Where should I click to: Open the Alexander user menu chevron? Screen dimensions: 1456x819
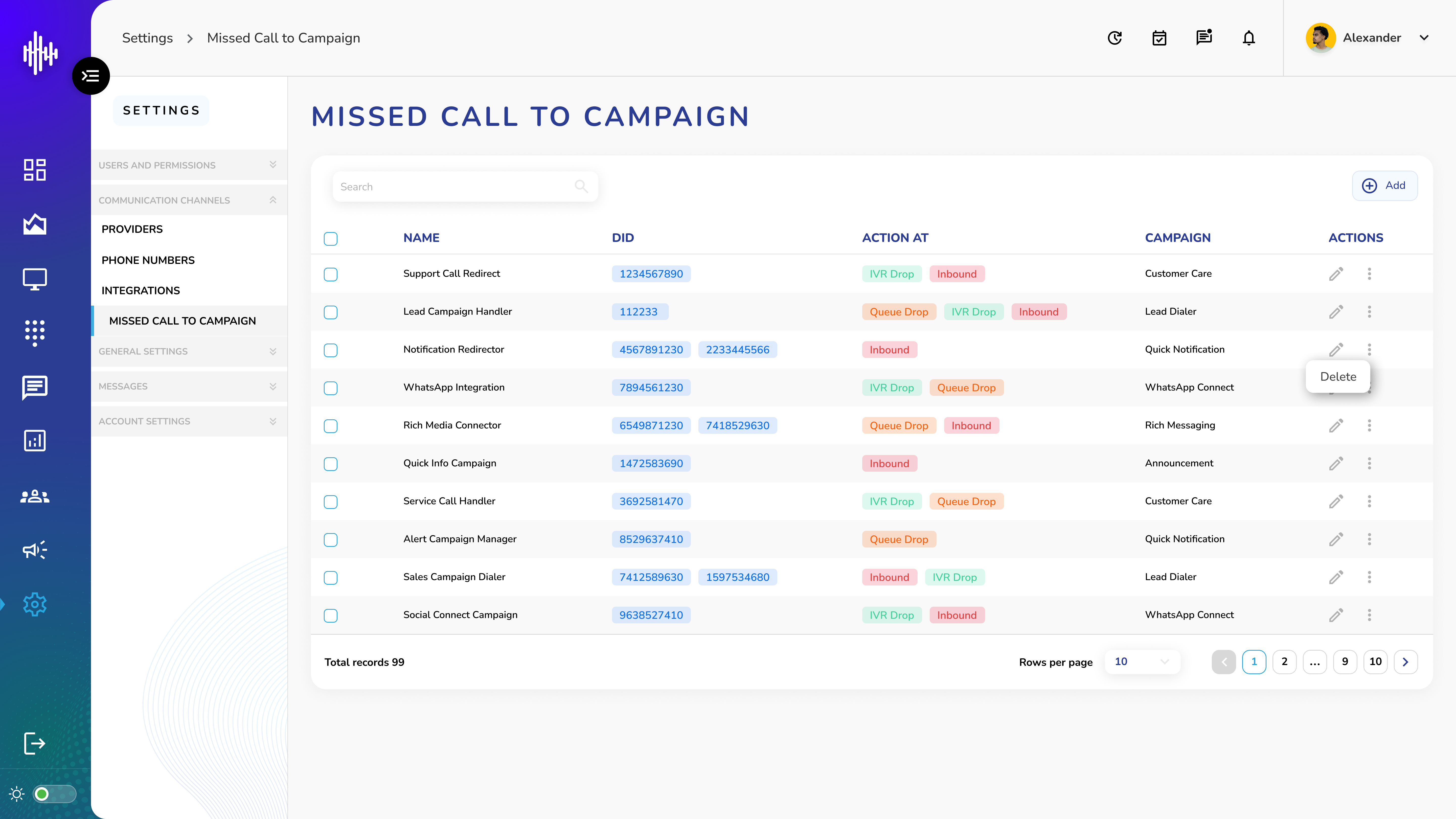point(1424,38)
